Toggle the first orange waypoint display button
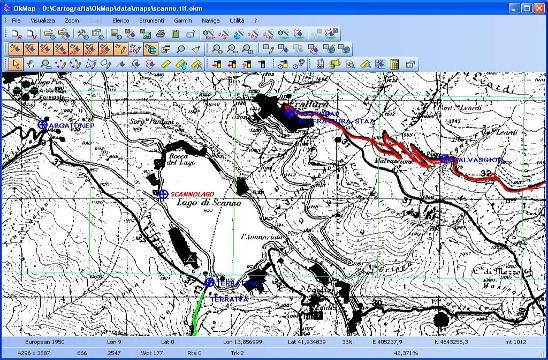Viewport: 548px width, 360px height. coord(16,49)
